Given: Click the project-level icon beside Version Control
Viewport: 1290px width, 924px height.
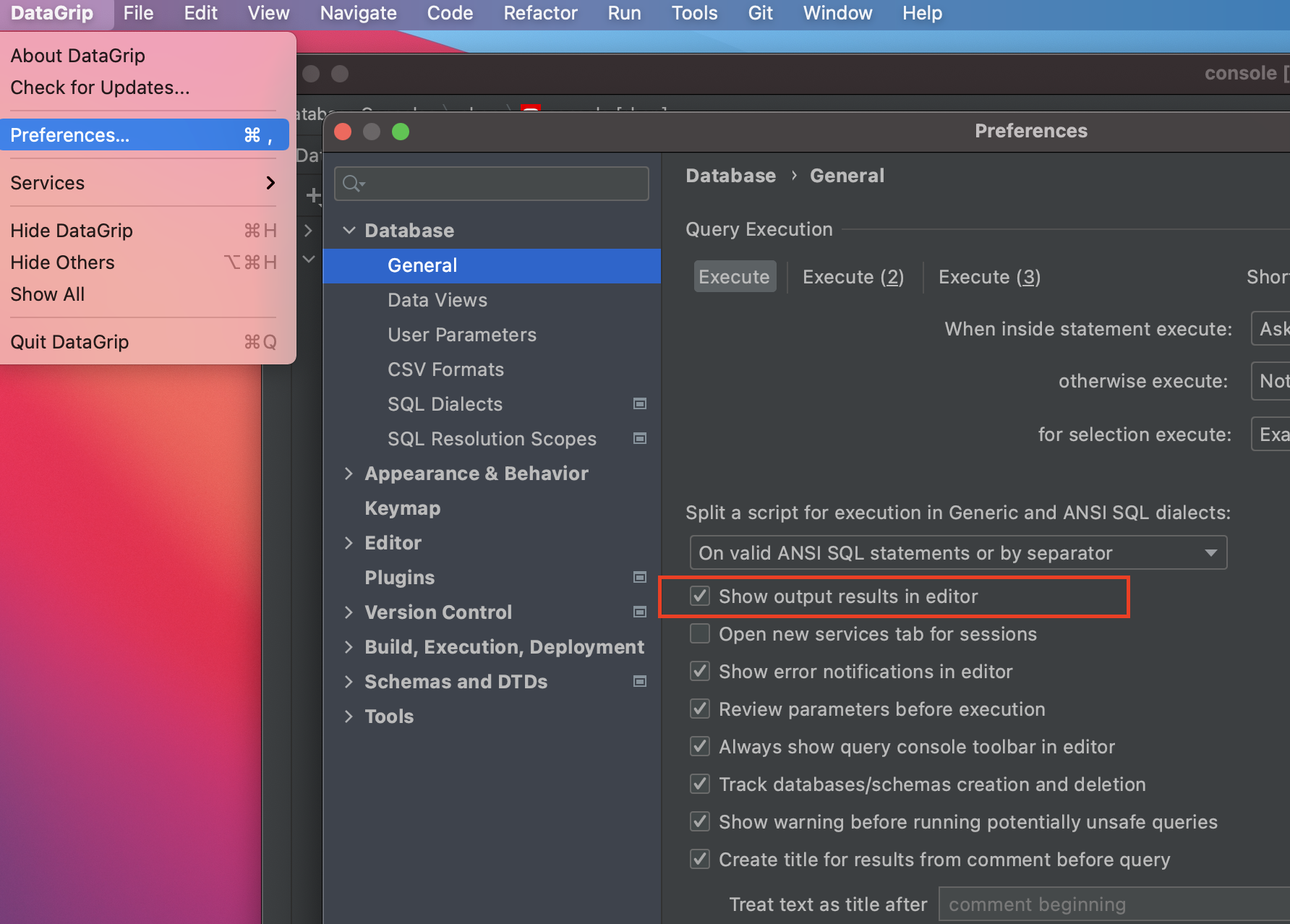Looking at the screenshot, I should pyautogui.click(x=640, y=612).
